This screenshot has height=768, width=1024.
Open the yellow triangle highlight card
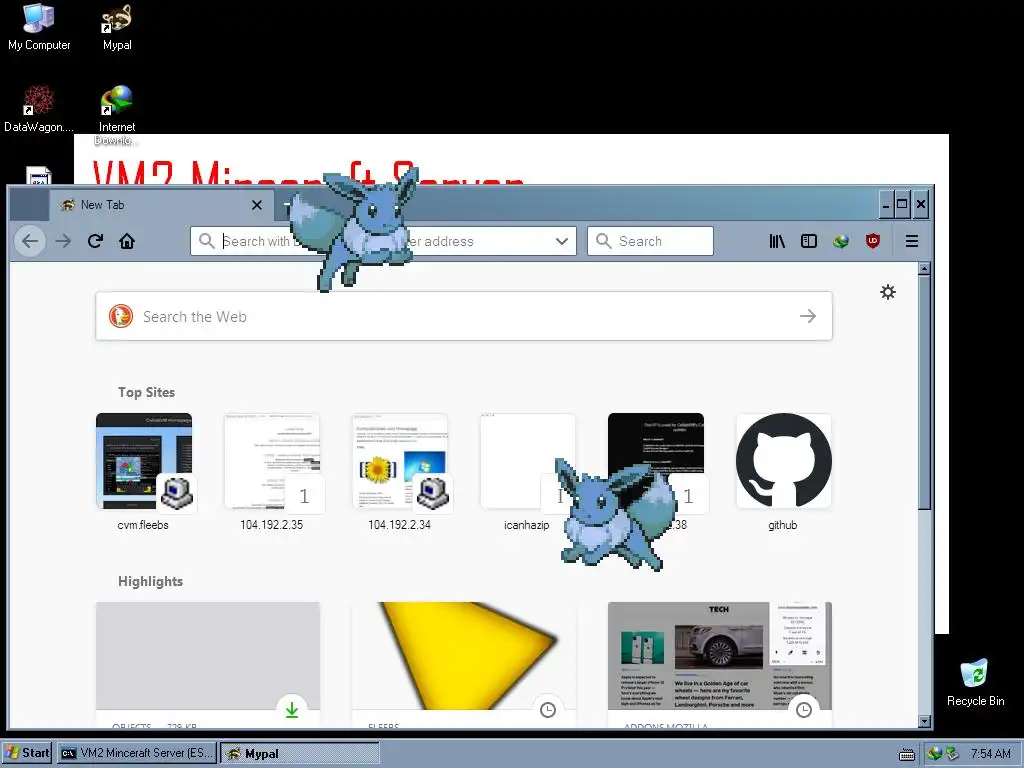click(x=464, y=665)
